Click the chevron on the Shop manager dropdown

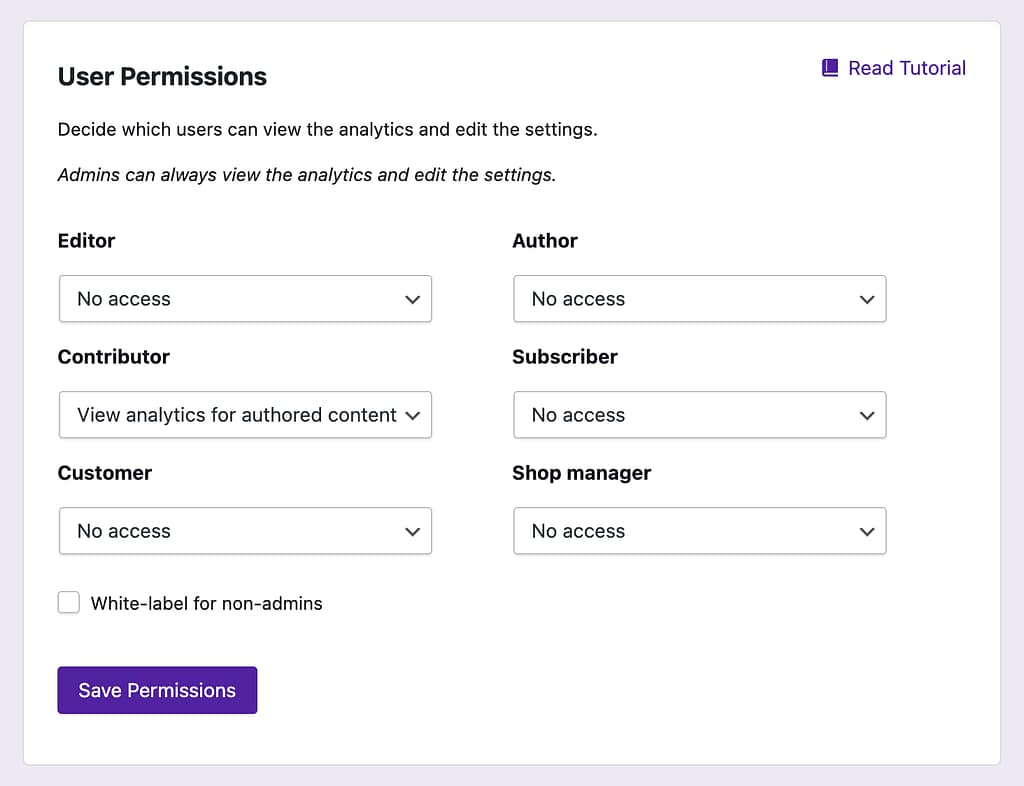click(866, 531)
